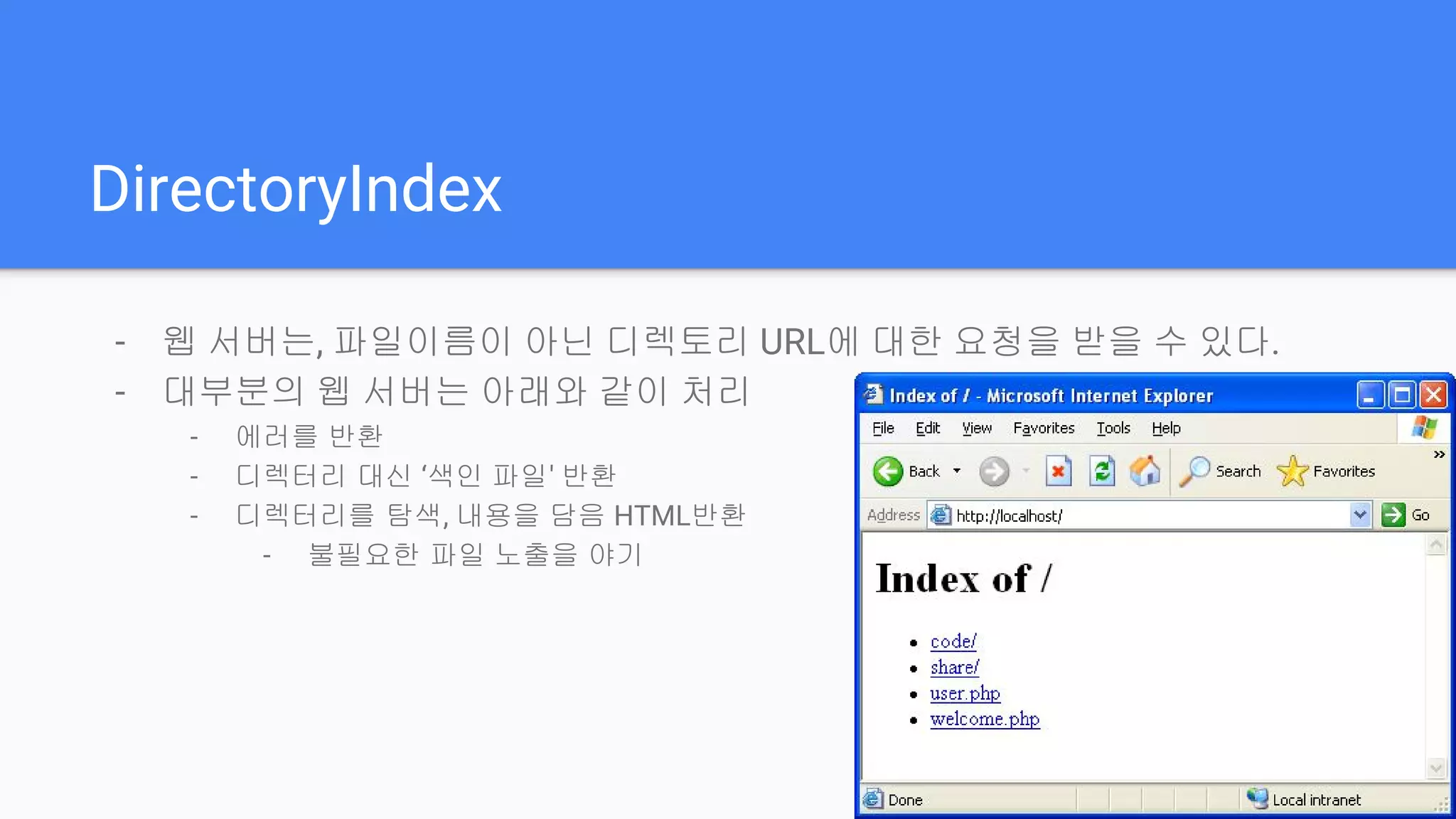Open the welcome.php link

985,719
